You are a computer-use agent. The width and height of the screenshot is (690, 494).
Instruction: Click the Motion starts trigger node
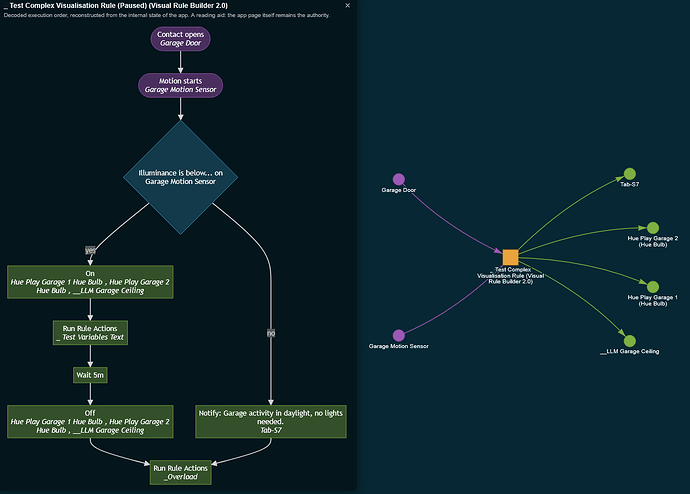tap(180, 85)
